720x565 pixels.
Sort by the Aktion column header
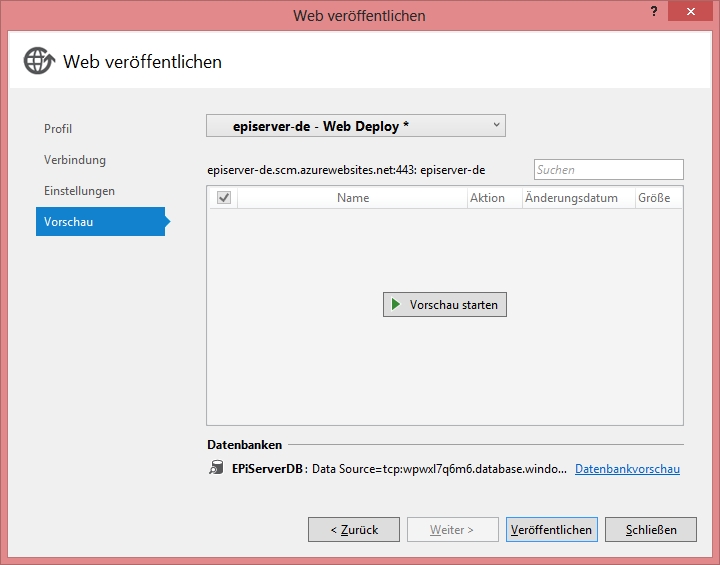point(487,198)
